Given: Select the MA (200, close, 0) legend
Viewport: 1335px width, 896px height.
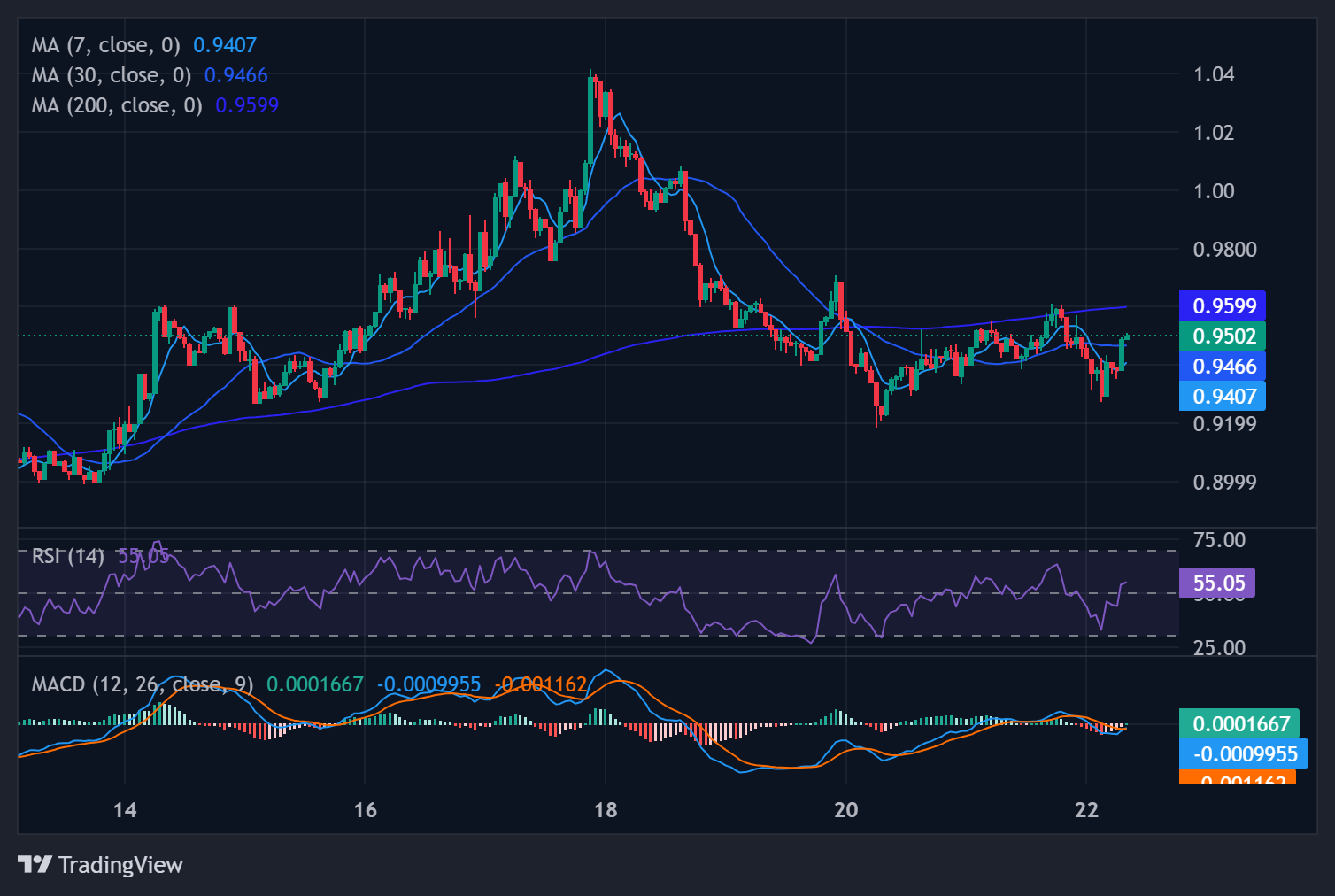Looking at the screenshot, I should (116, 105).
